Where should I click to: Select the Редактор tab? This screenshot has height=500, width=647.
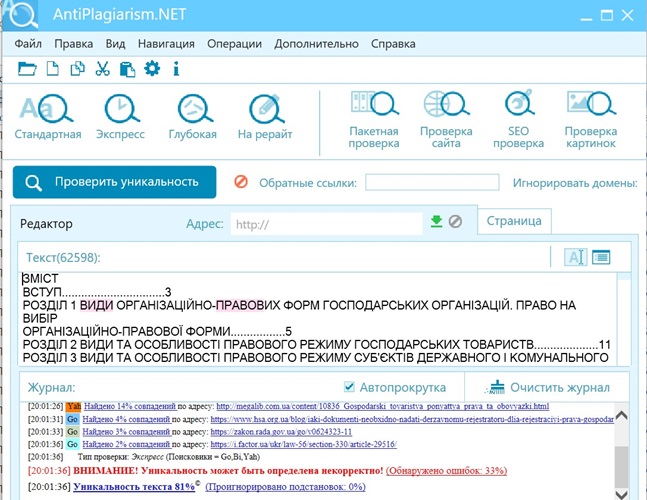[x=46, y=224]
